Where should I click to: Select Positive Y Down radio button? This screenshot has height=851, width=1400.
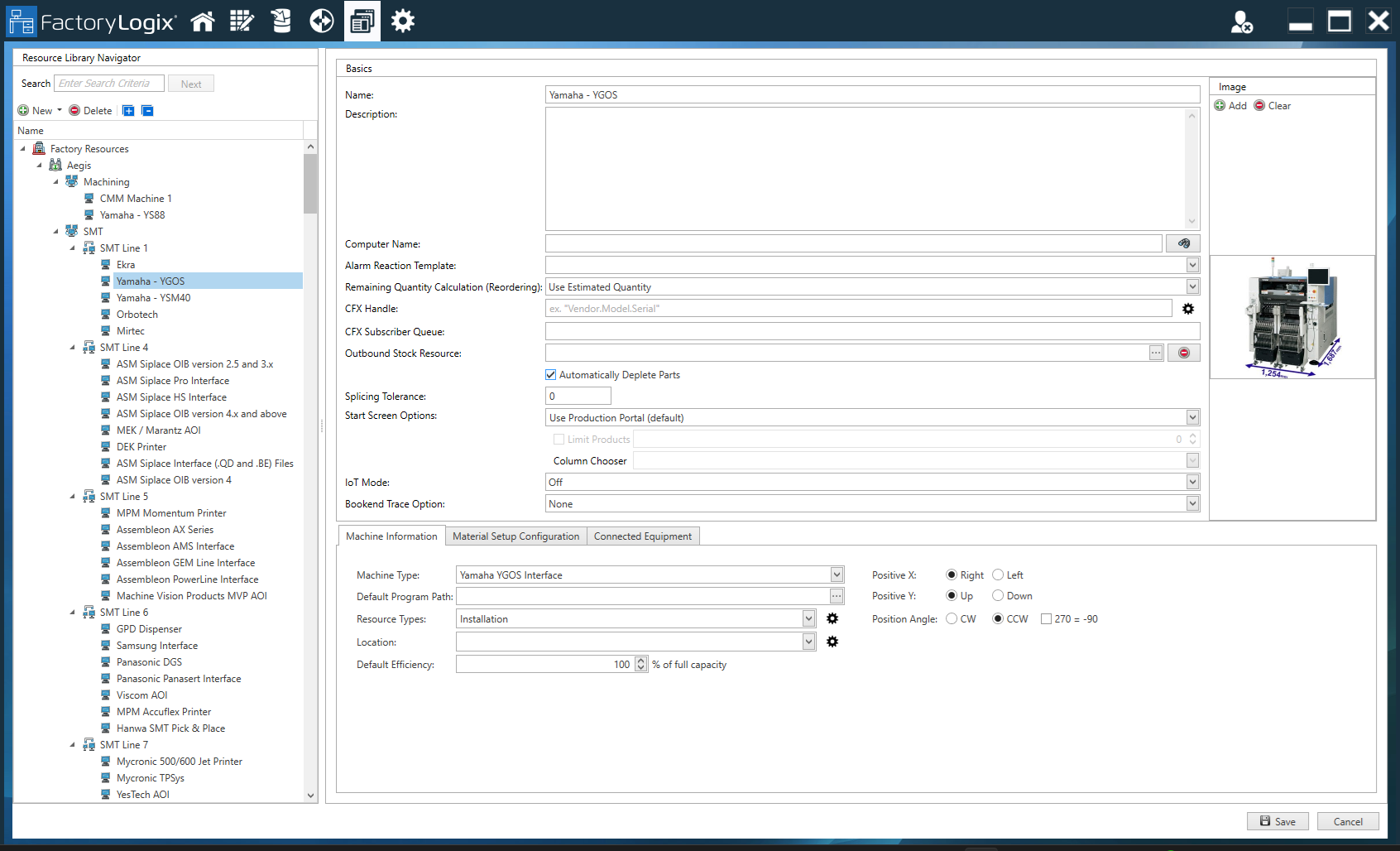pyautogui.click(x=998, y=595)
